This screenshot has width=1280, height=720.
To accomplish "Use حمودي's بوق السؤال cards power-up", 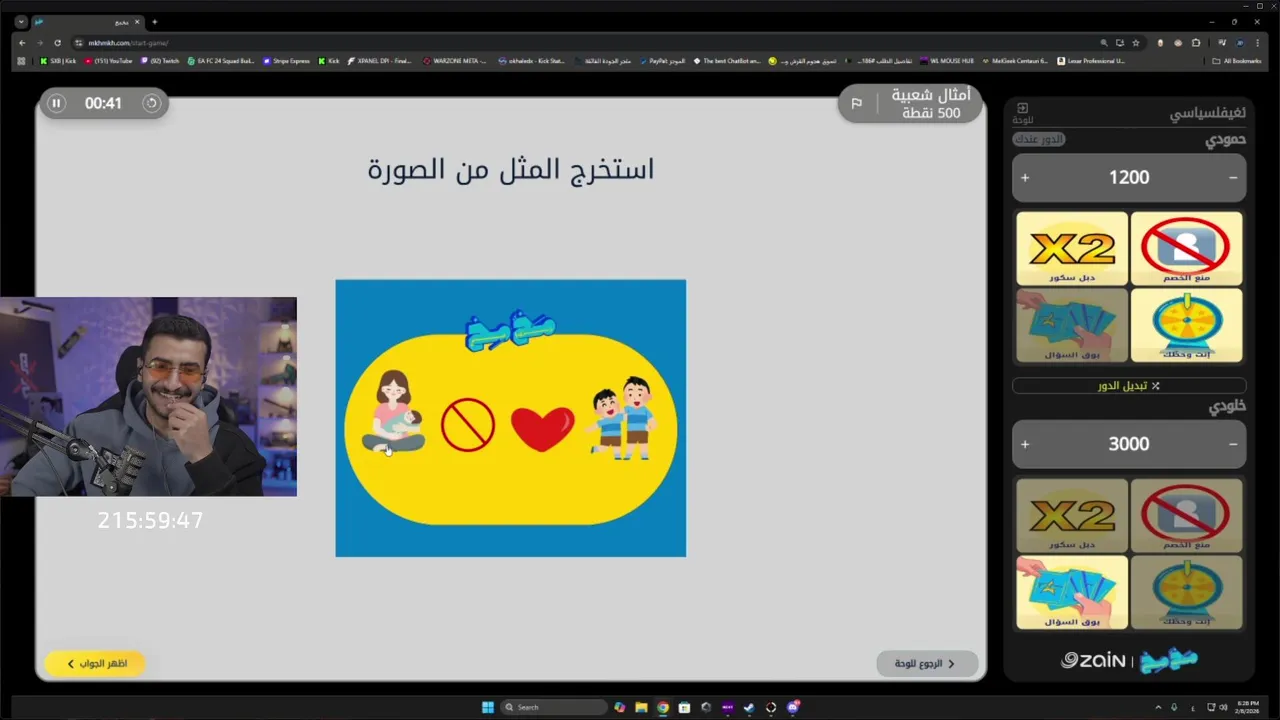I will point(1072,325).
